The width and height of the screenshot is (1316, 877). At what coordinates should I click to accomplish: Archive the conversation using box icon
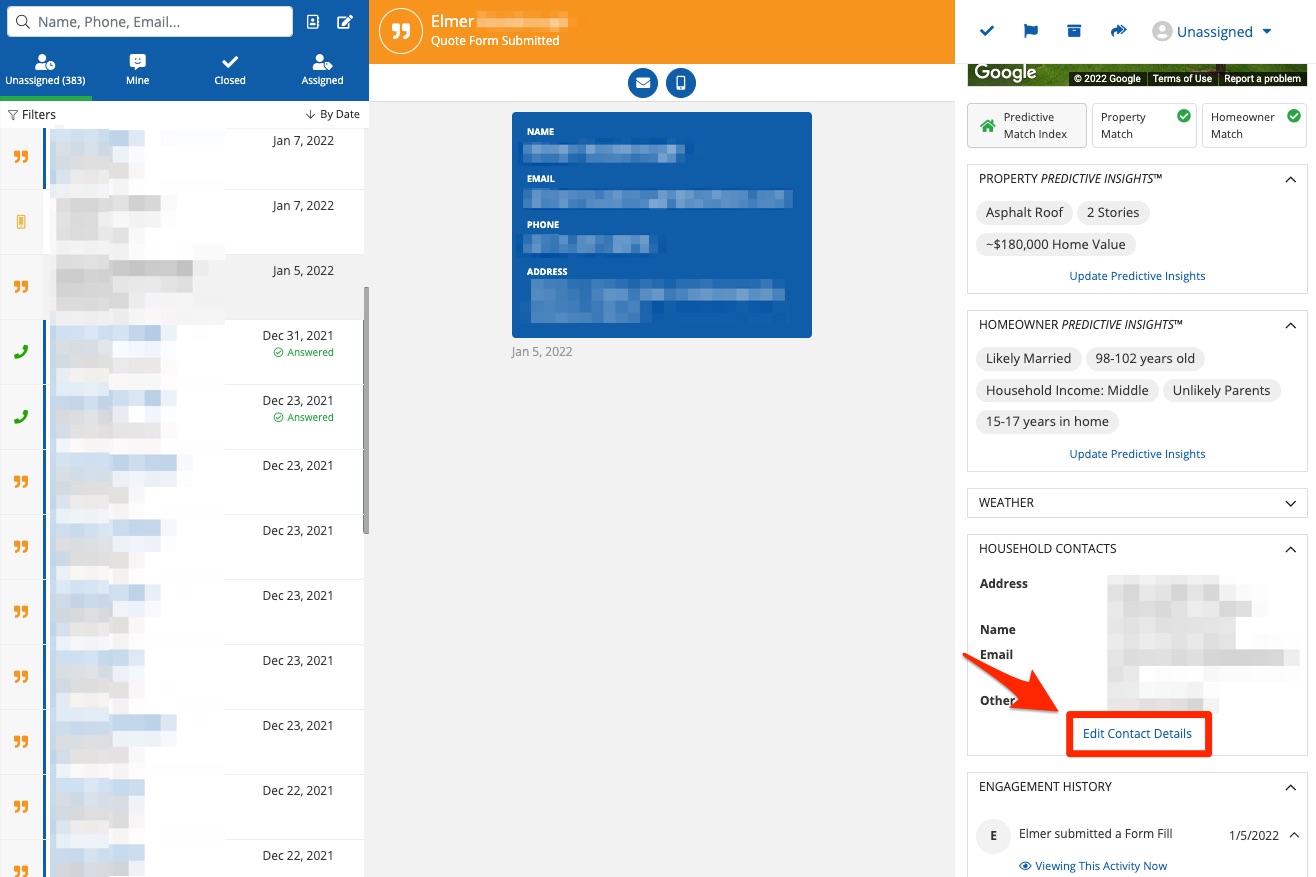point(1074,31)
